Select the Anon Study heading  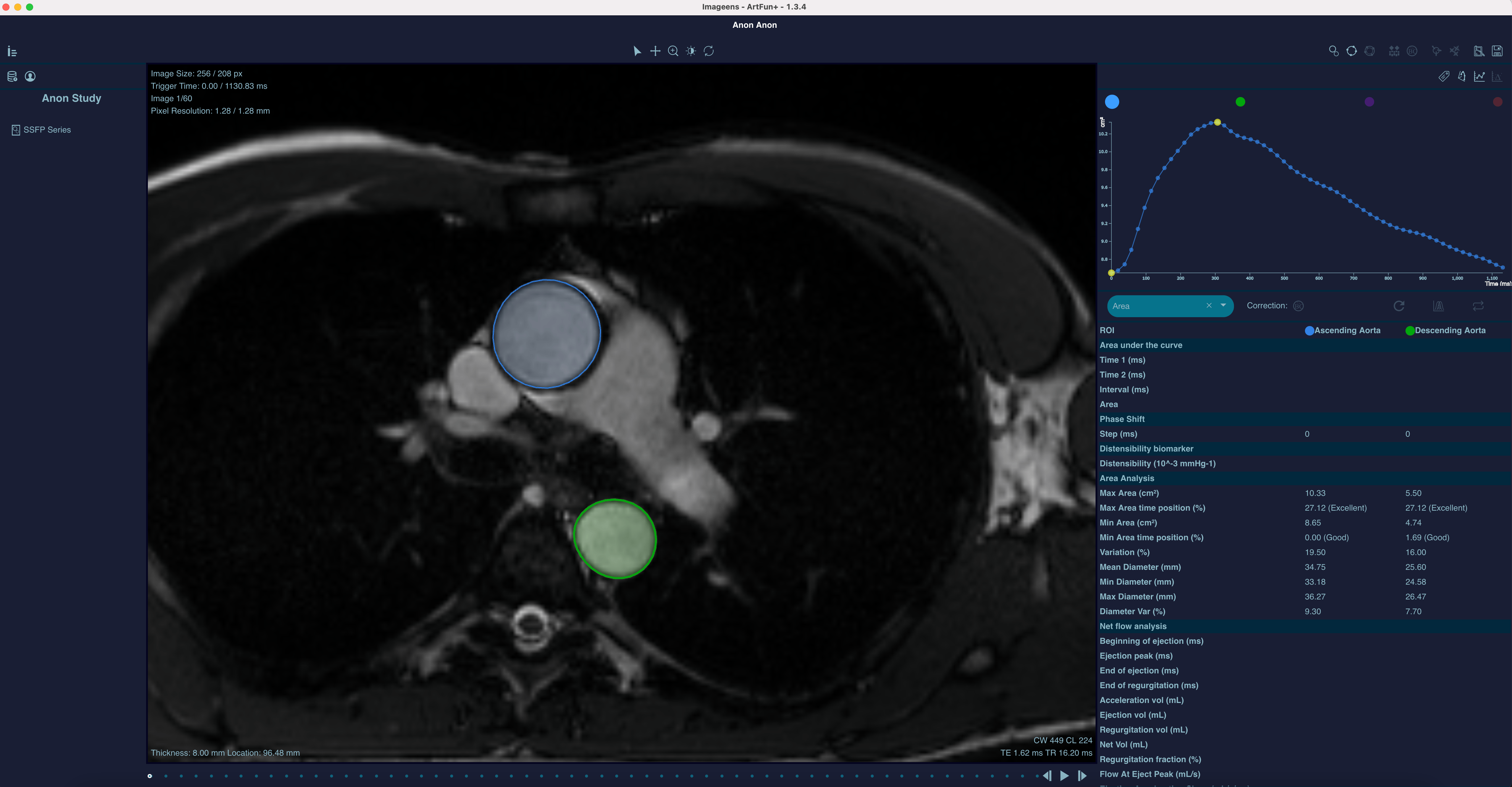pos(72,98)
